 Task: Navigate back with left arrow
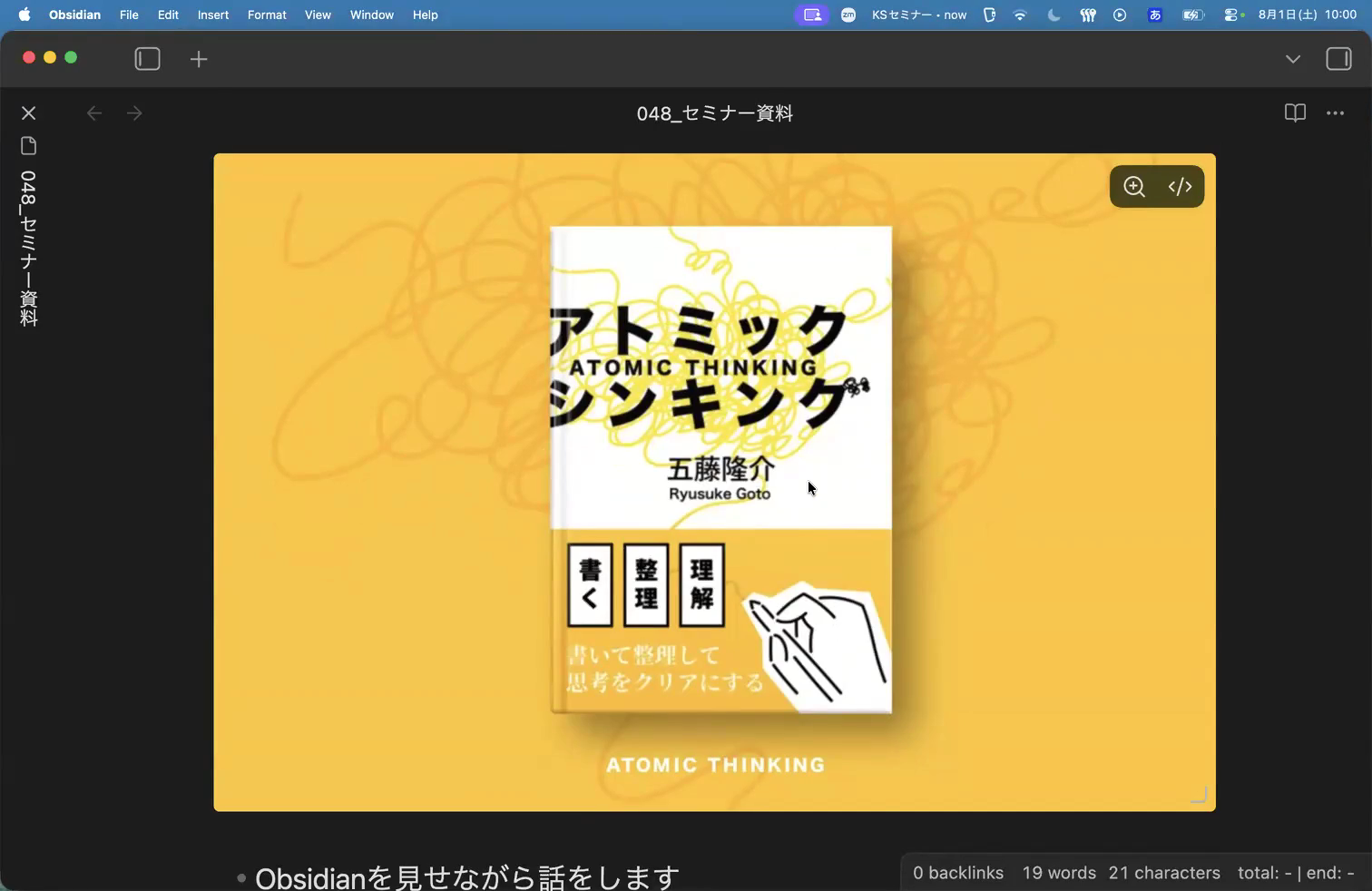93,113
